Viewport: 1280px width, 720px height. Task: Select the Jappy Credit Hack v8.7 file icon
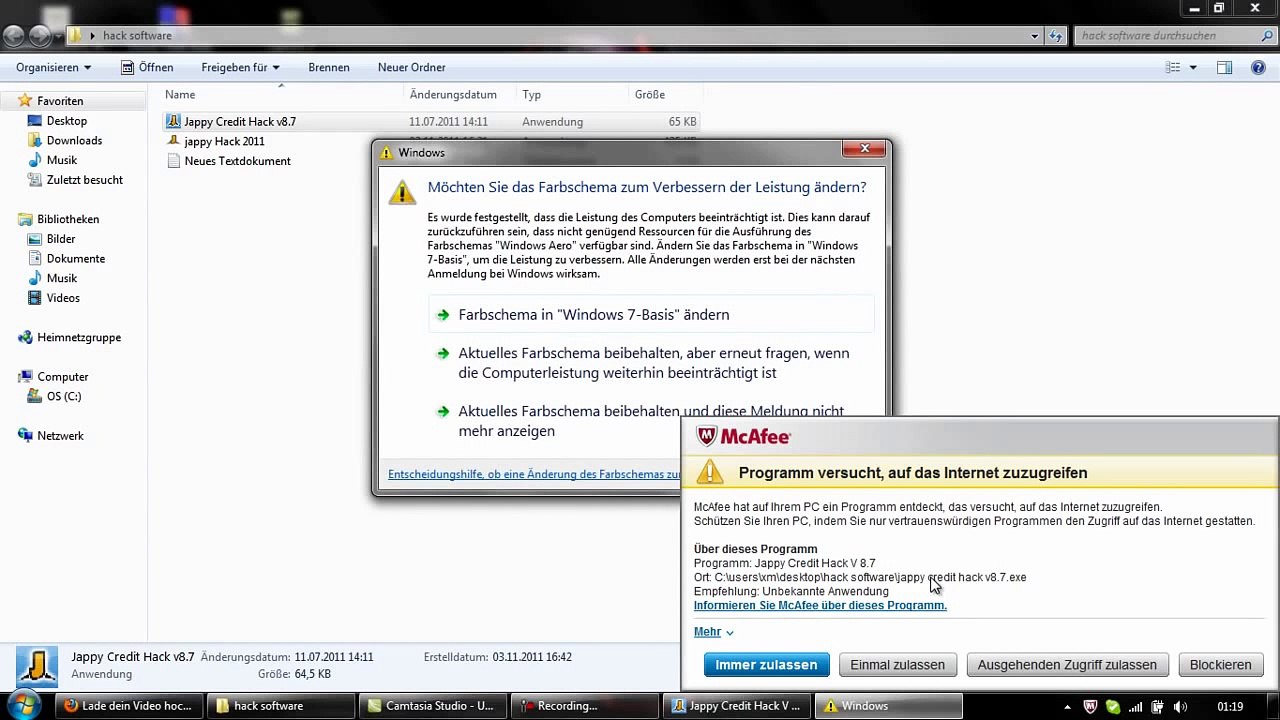[x=173, y=121]
